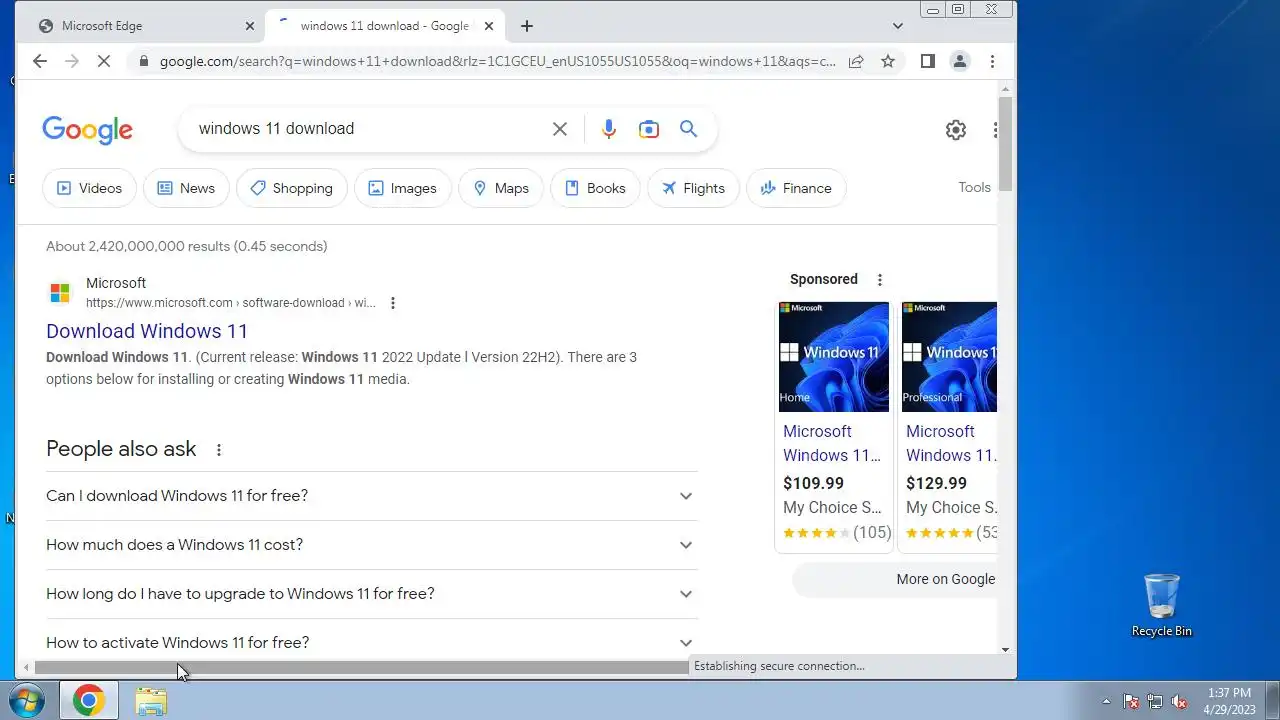Viewport: 1280px width, 720px height.
Task: Filter results by Flights
Action: 693,188
